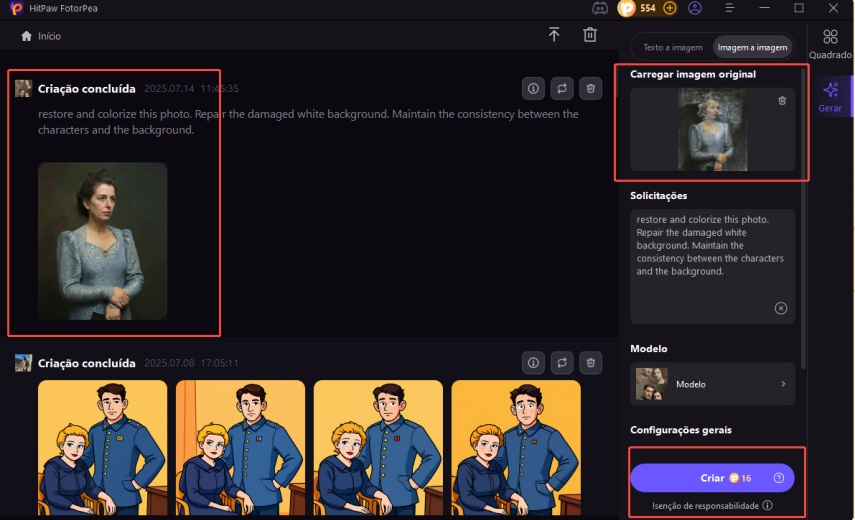Open the restored portrait thumbnail
The height and width of the screenshot is (520, 855).
(x=102, y=241)
